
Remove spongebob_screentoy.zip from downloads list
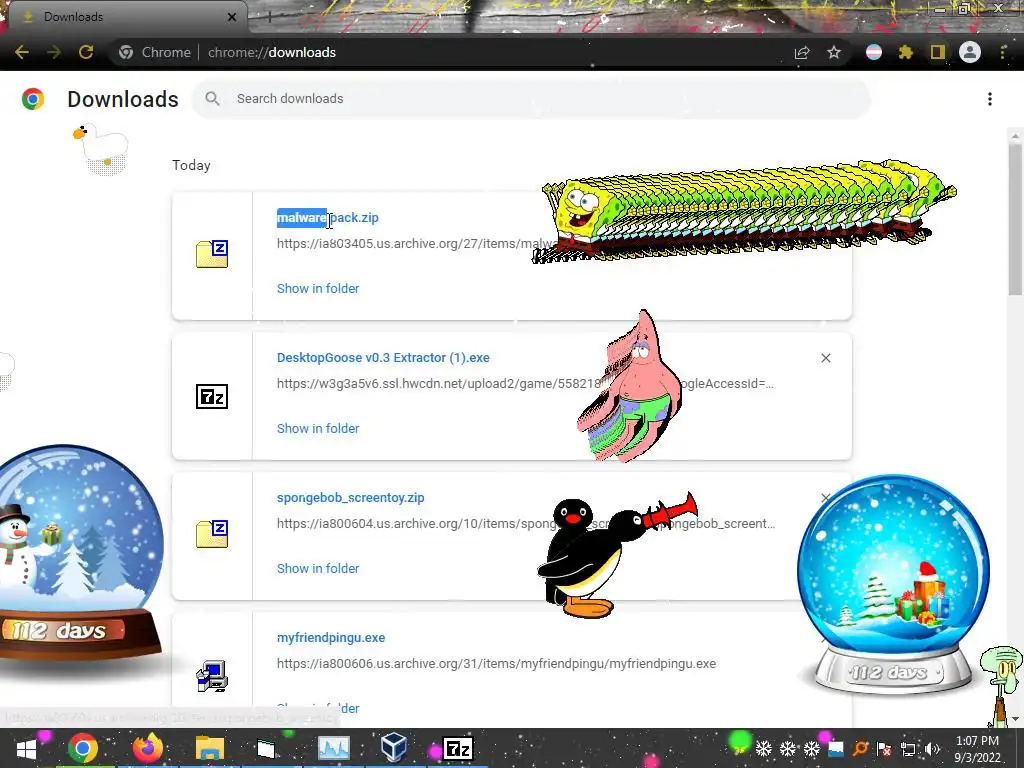click(825, 498)
